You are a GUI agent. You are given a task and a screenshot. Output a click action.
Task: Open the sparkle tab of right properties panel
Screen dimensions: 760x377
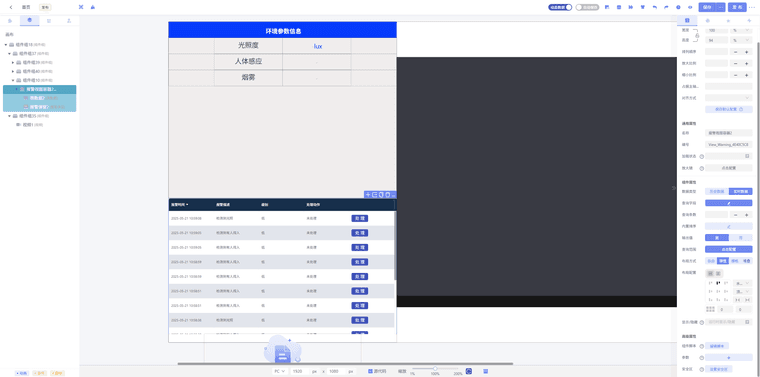749,20
